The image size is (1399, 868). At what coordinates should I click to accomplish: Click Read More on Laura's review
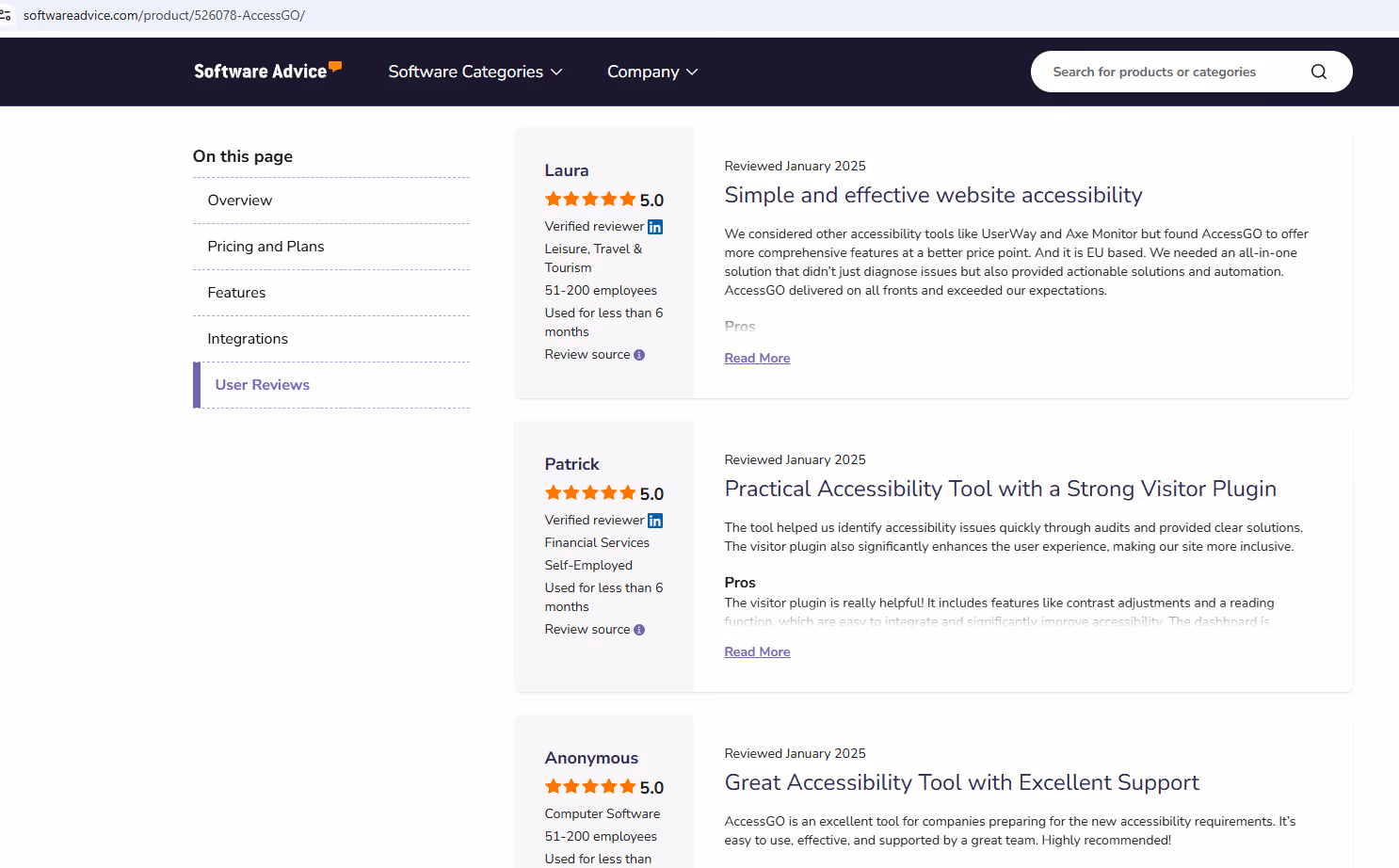click(757, 359)
